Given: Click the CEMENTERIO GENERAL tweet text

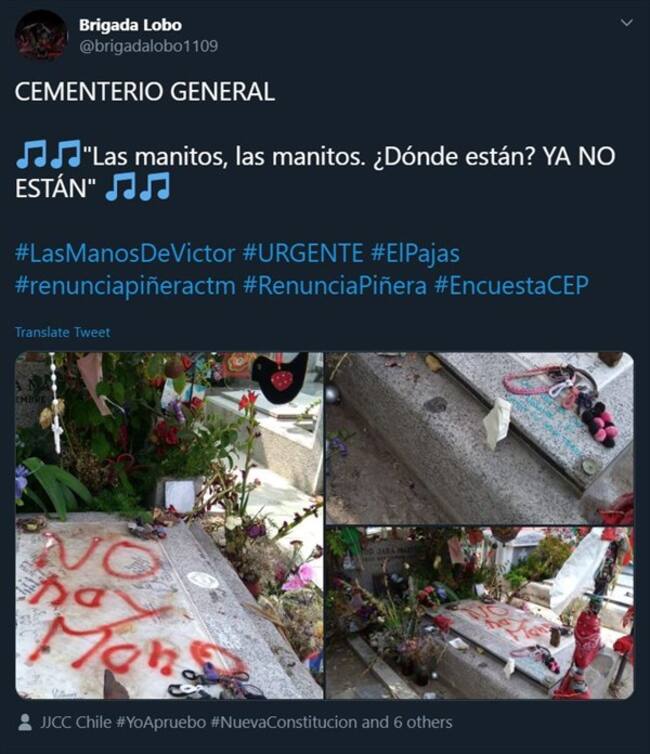Looking at the screenshot, I should coord(145,91).
